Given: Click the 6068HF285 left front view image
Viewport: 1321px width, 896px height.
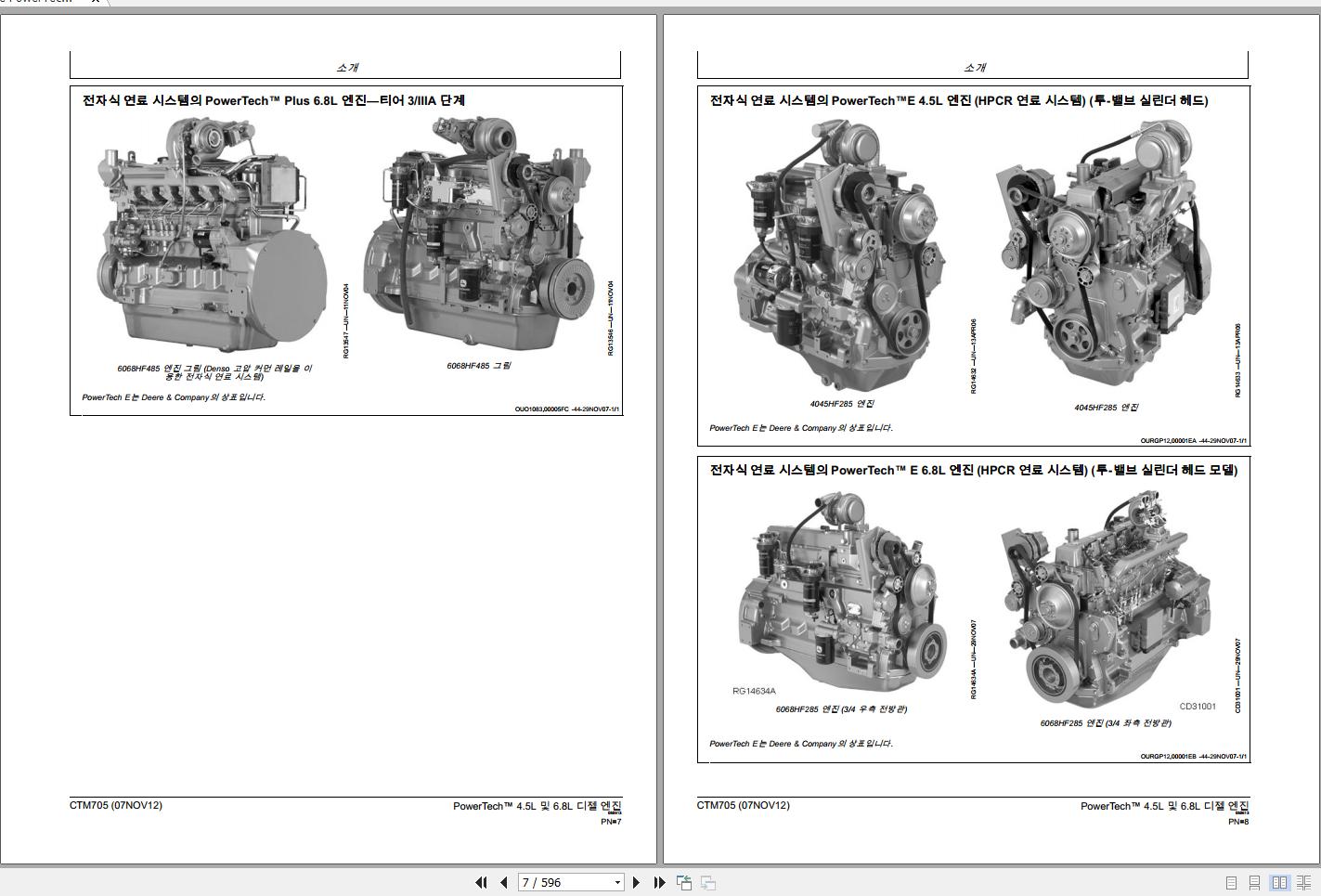Looking at the screenshot, I should pyautogui.click(x=1107, y=599).
